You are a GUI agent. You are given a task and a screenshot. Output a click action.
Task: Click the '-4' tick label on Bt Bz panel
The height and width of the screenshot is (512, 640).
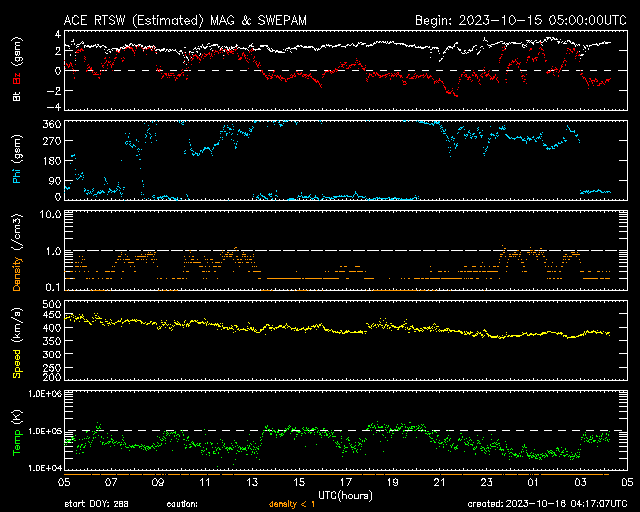53,107
